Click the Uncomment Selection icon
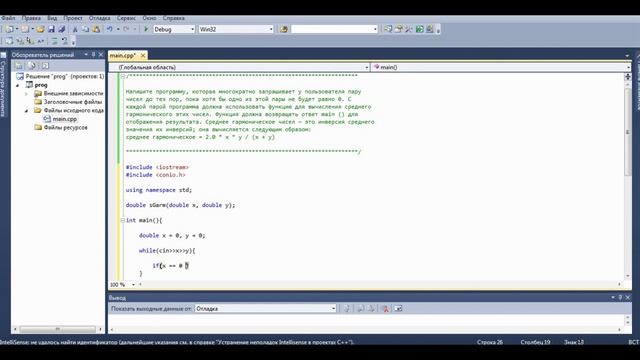This screenshot has width=640, height=360. (64, 41)
